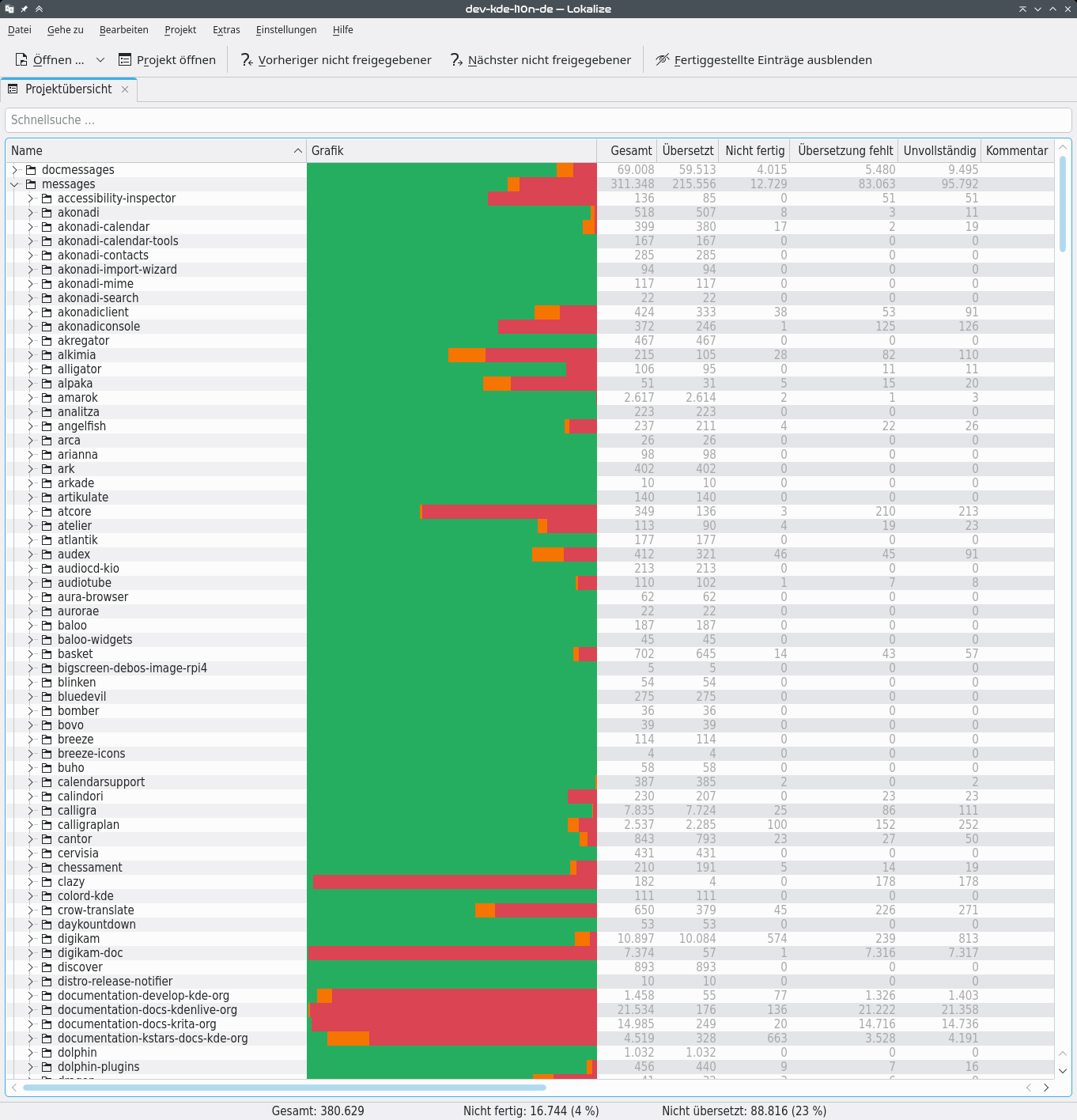1077x1120 pixels.
Task: Click the docmessages folder icon
Action: pyautogui.click(x=31, y=170)
